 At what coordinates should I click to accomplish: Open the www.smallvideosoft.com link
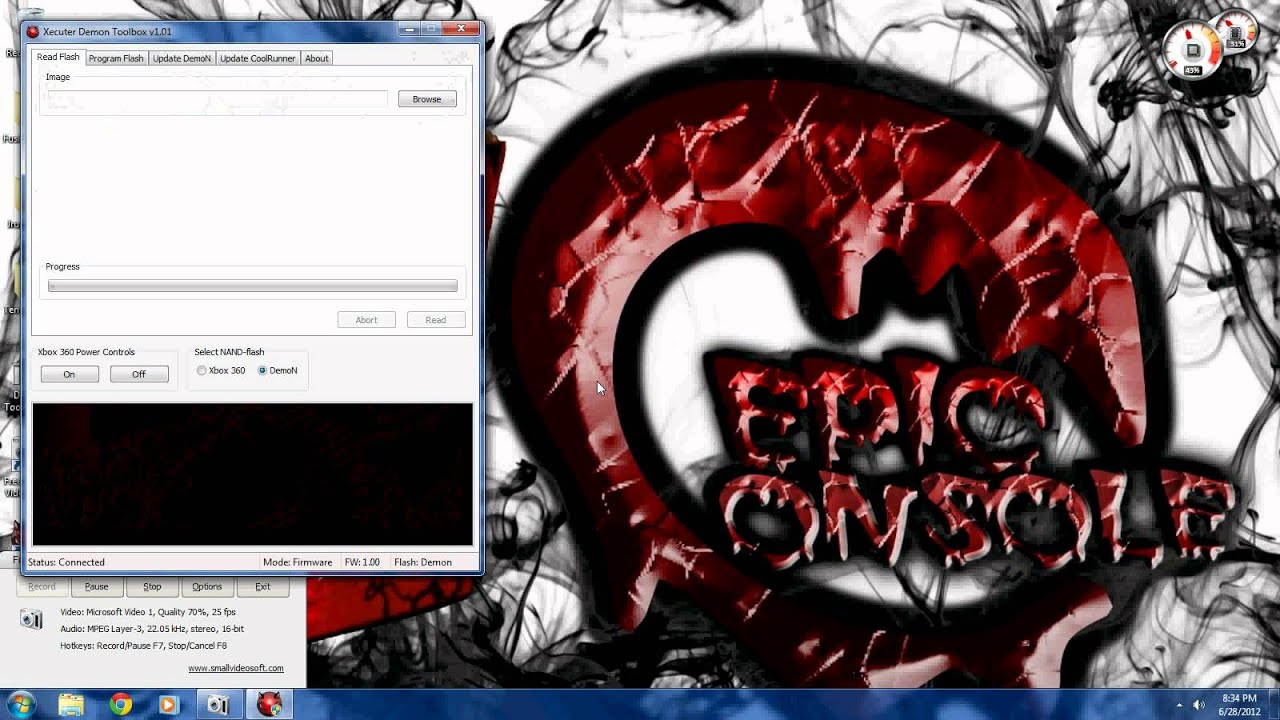(236, 668)
